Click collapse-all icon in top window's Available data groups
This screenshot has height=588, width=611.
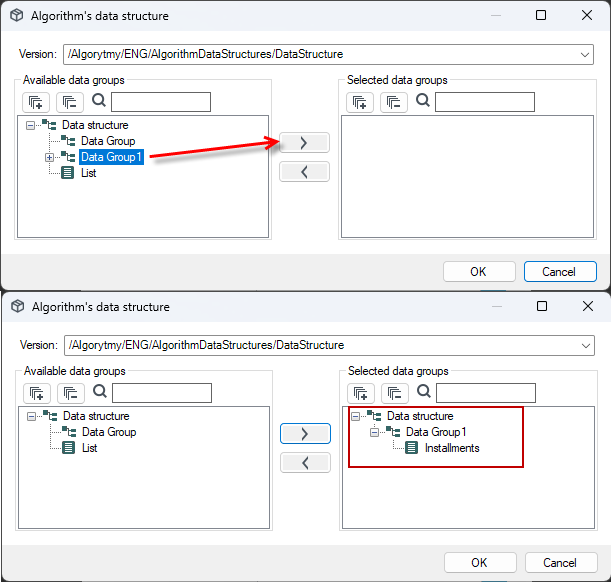pos(70,102)
